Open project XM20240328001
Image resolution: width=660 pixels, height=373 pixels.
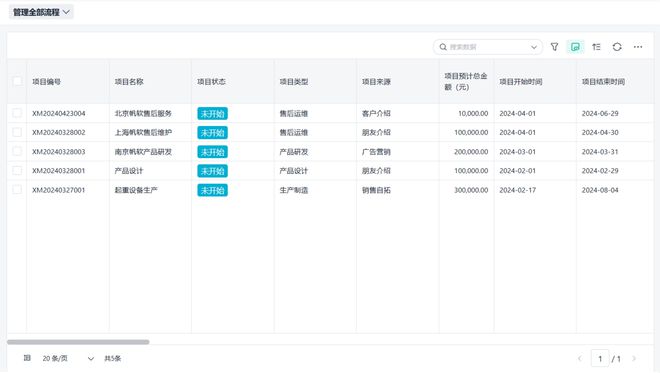point(59,171)
